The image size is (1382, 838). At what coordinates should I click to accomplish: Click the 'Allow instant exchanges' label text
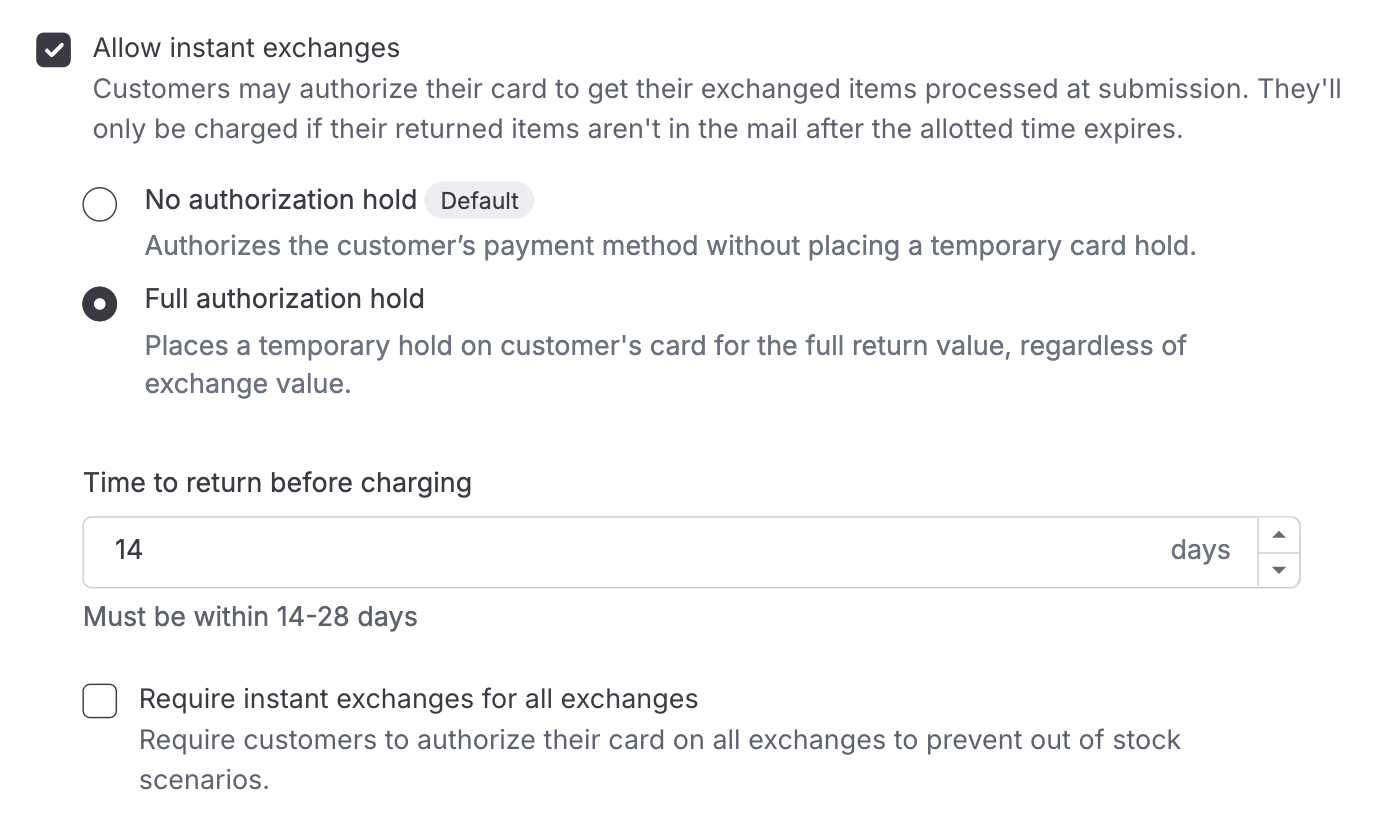coord(246,48)
